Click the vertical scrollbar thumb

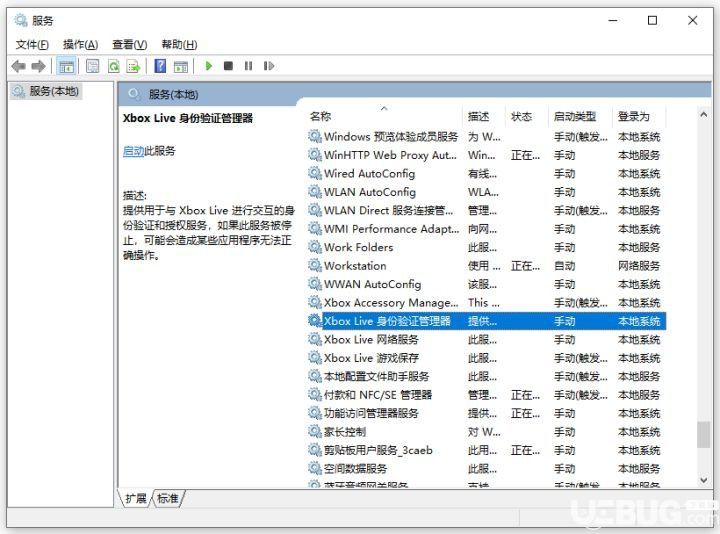click(703, 434)
